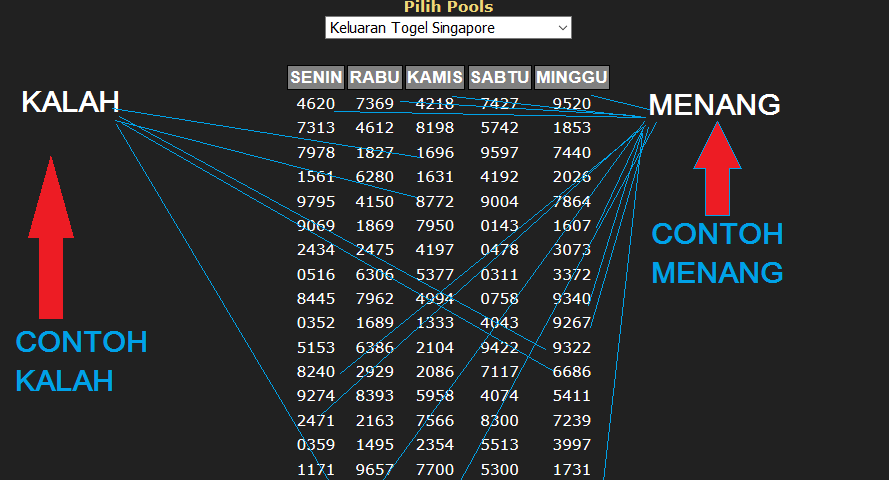Click the SENIN column header
The width and height of the screenshot is (889, 480).
(x=316, y=77)
